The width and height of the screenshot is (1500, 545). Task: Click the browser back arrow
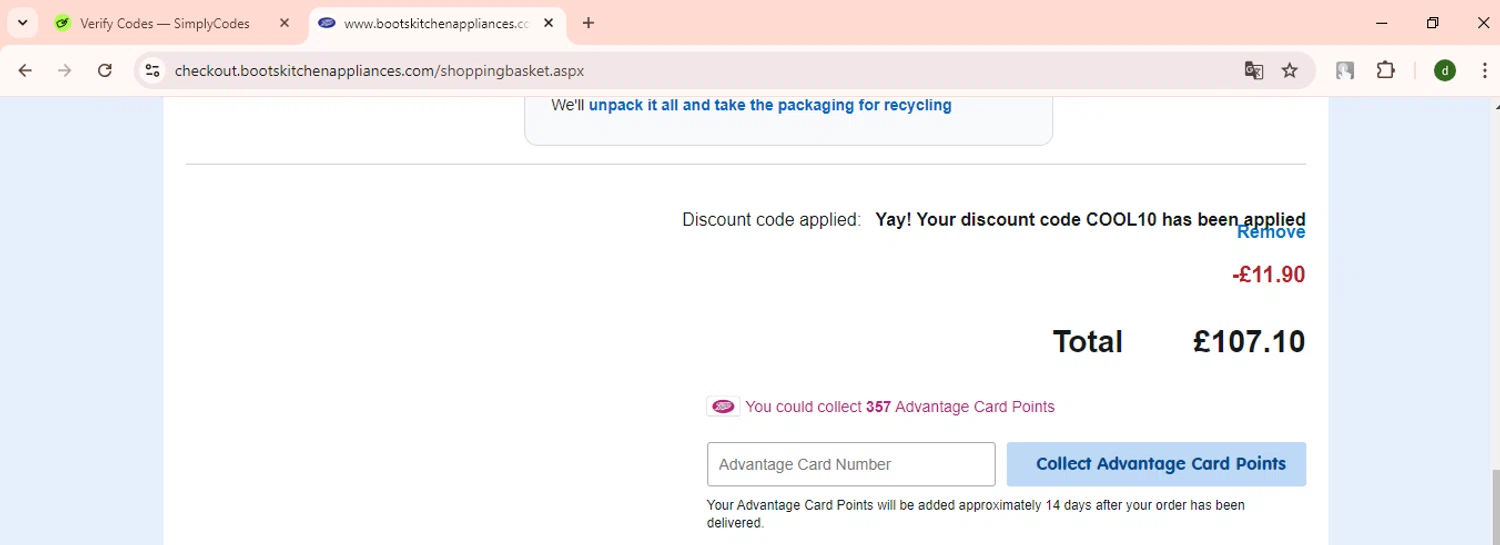point(26,70)
